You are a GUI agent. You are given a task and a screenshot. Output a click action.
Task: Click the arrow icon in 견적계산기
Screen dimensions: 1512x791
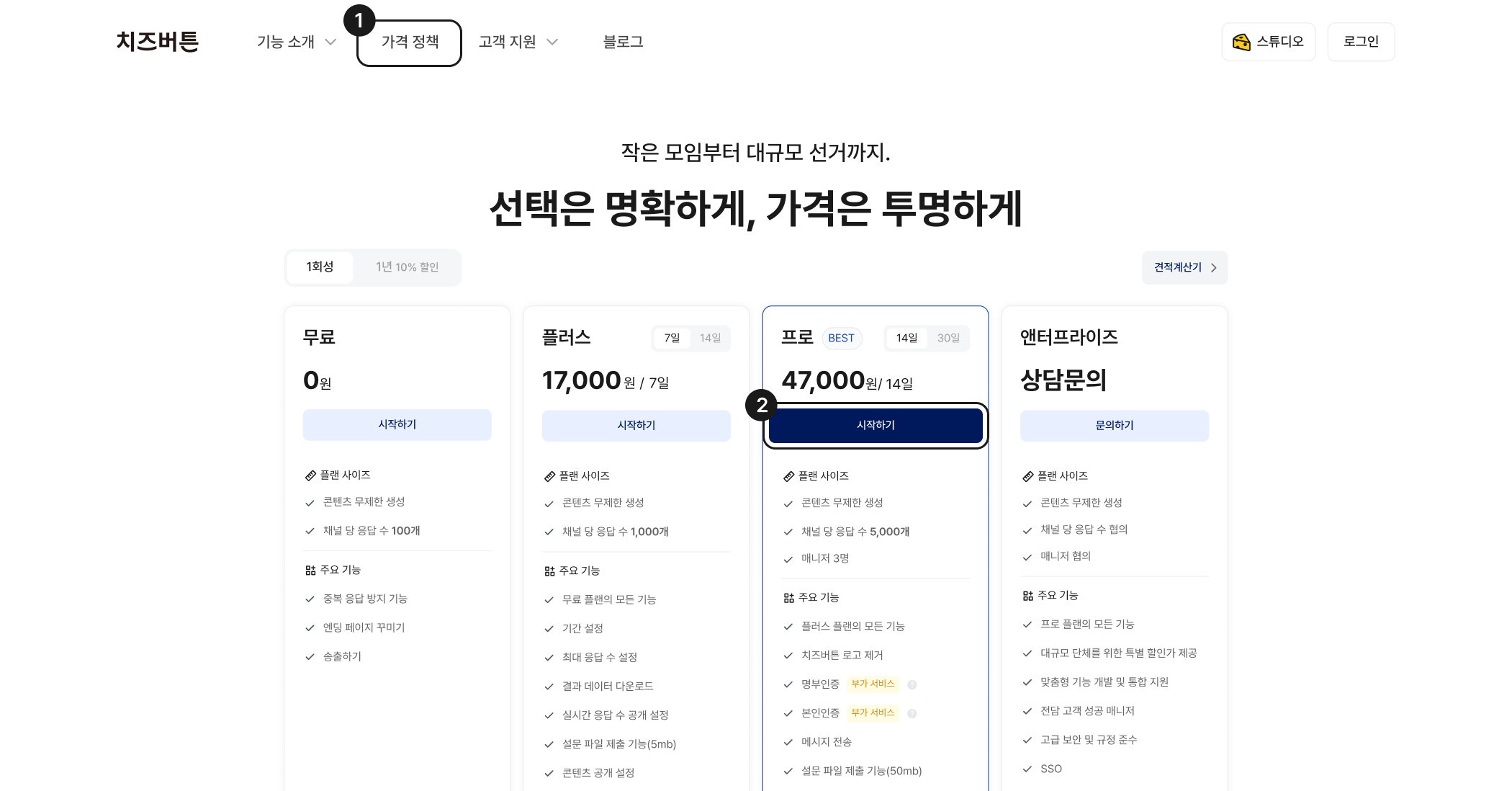click(1214, 268)
